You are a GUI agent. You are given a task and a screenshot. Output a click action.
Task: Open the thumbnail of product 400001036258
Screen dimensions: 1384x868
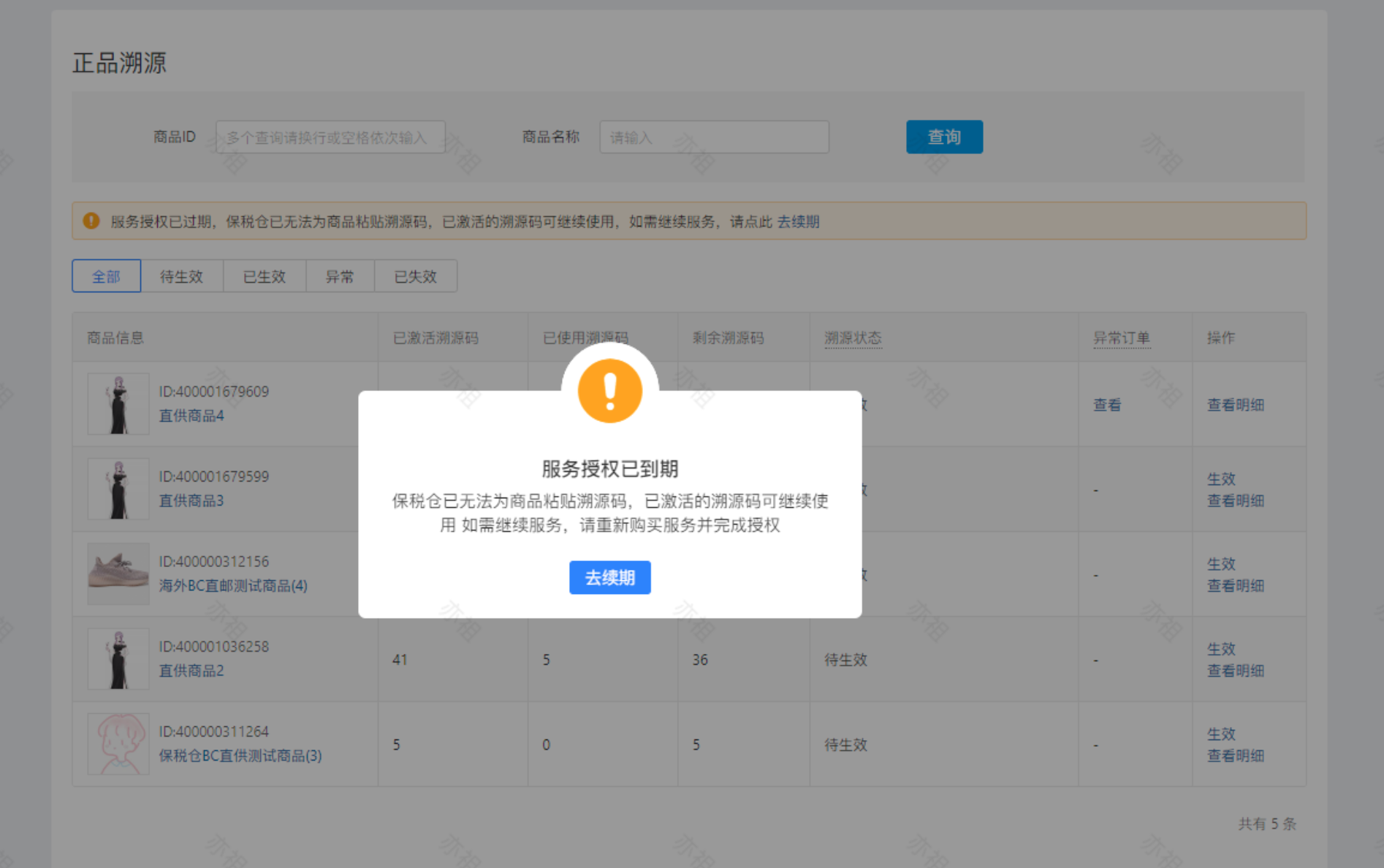[x=118, y=659]
